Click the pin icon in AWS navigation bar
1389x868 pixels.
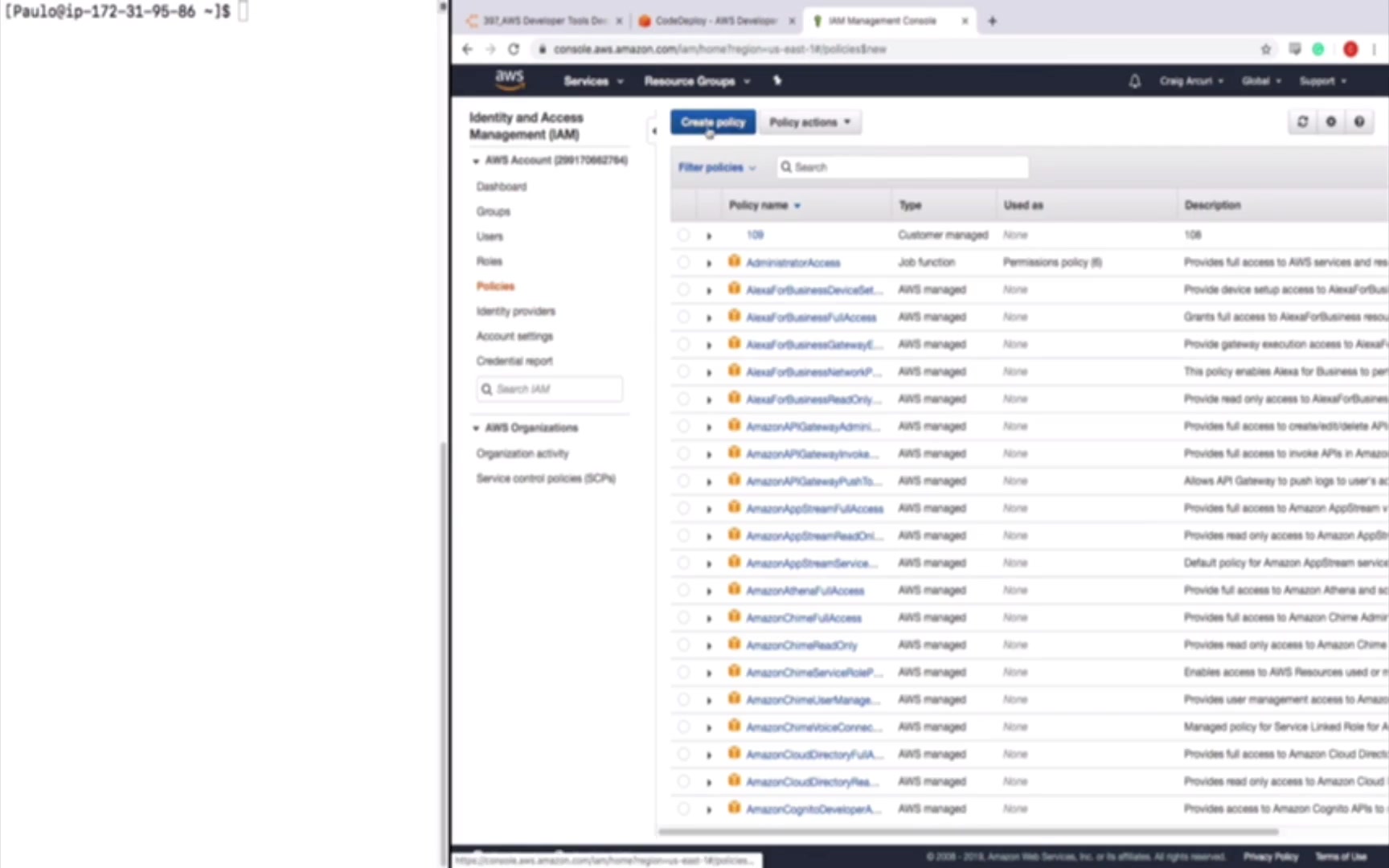[777, 80]
